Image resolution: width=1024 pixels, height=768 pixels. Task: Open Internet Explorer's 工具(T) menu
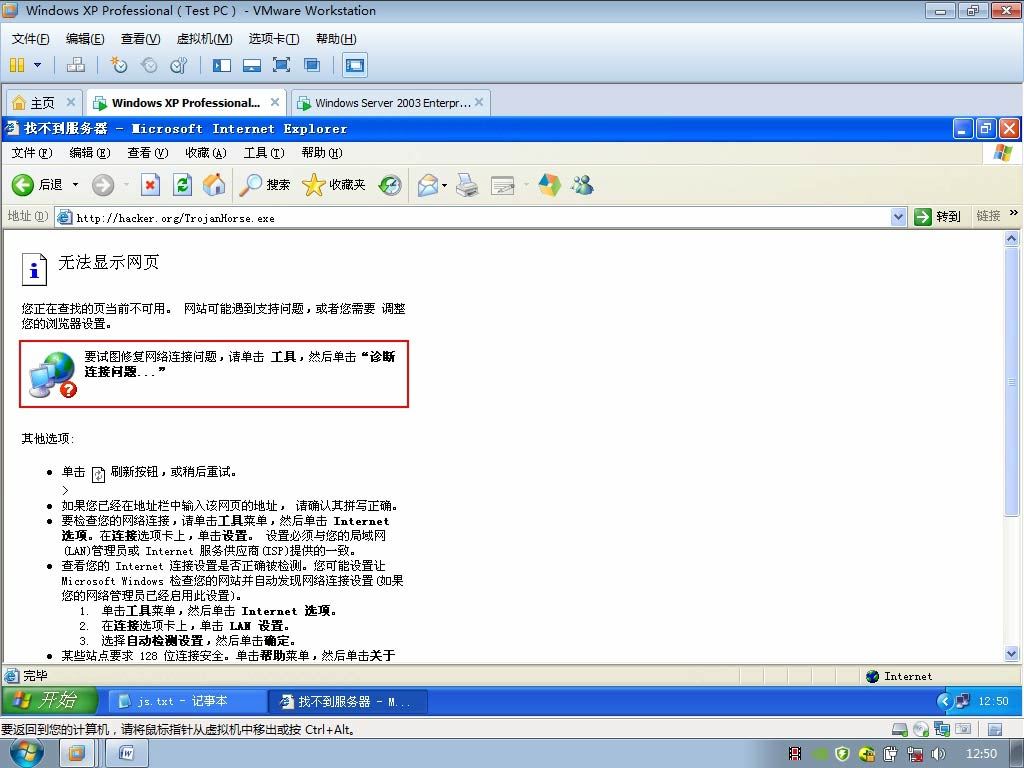pos(264,153)
